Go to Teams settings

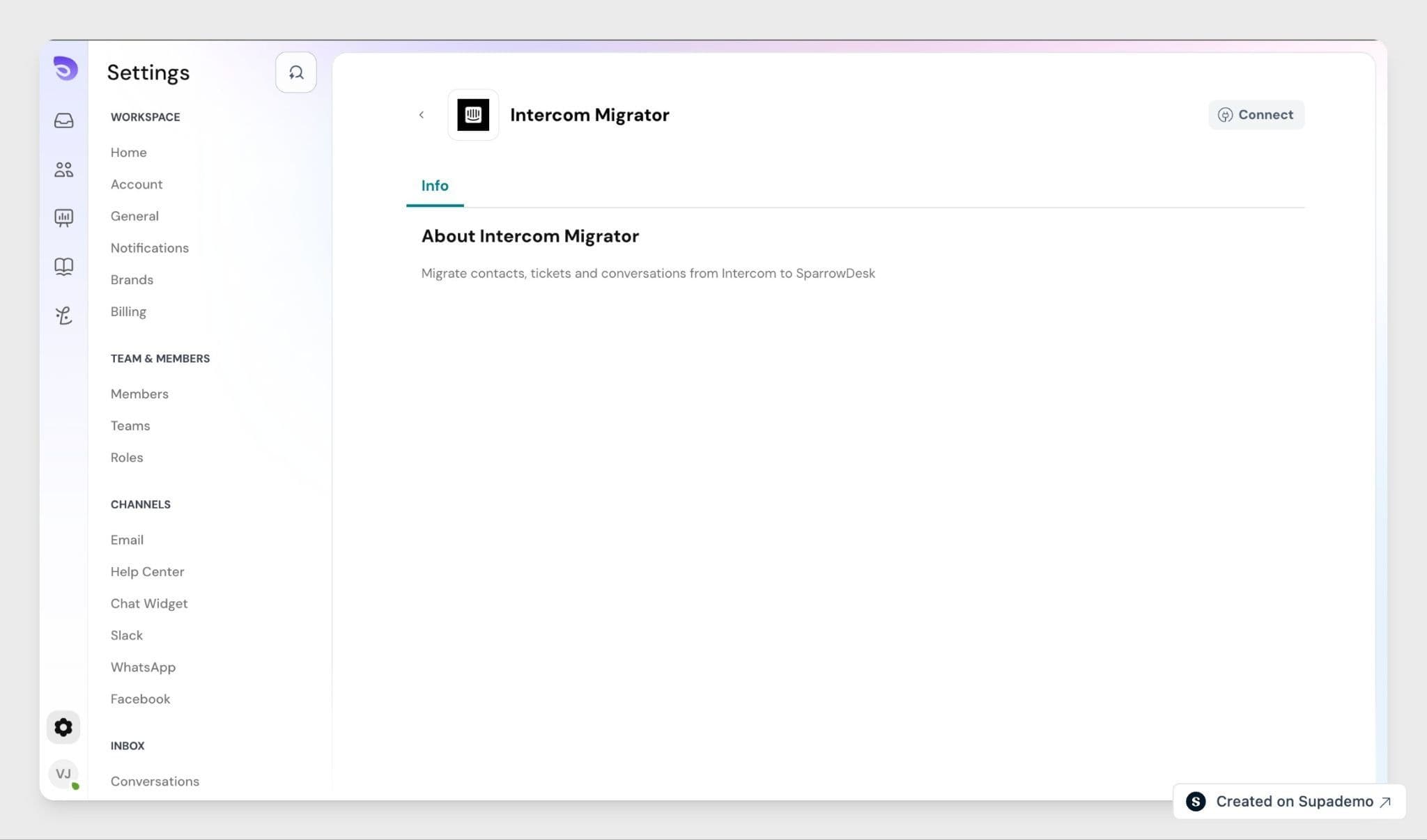coord(130,426)
